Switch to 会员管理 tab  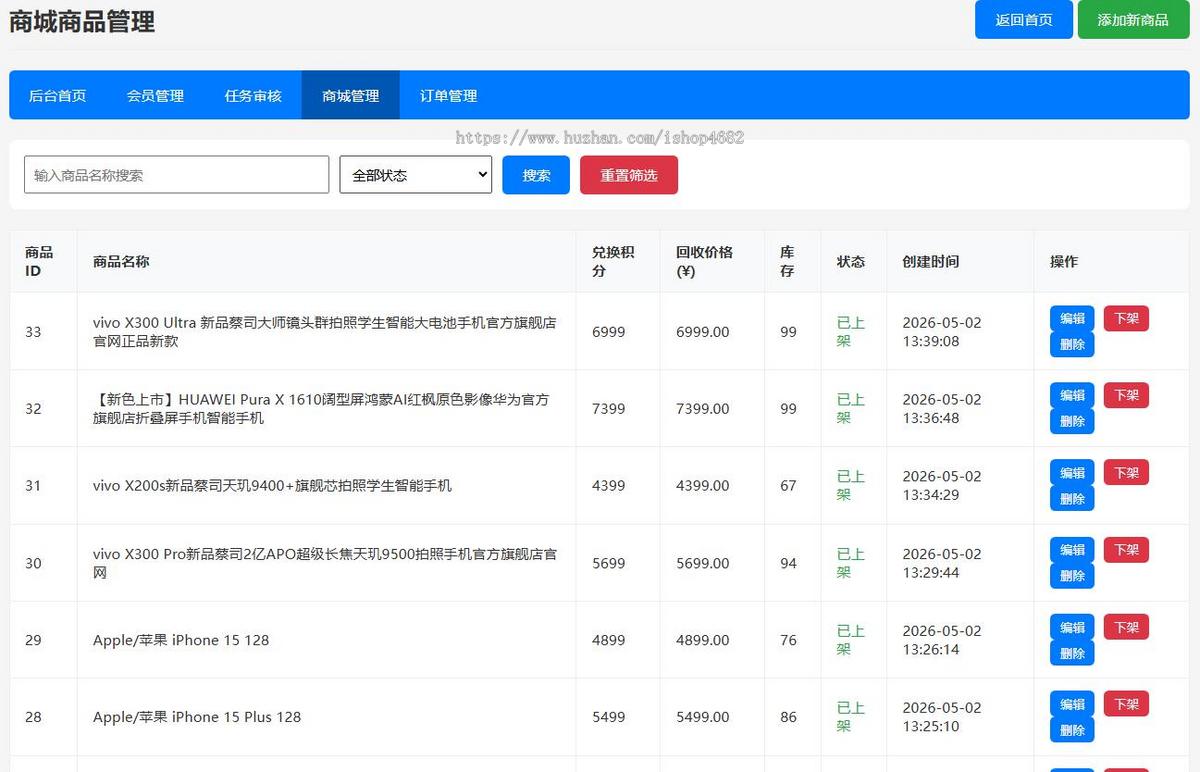coord(155,96)
